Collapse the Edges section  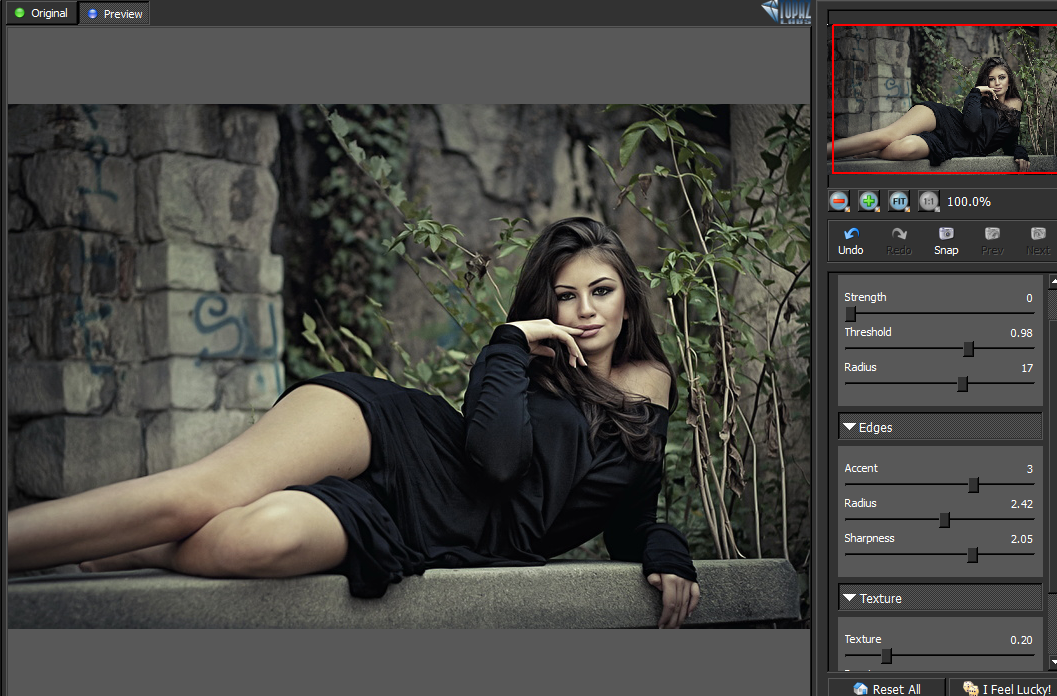(x=850, y=427)
